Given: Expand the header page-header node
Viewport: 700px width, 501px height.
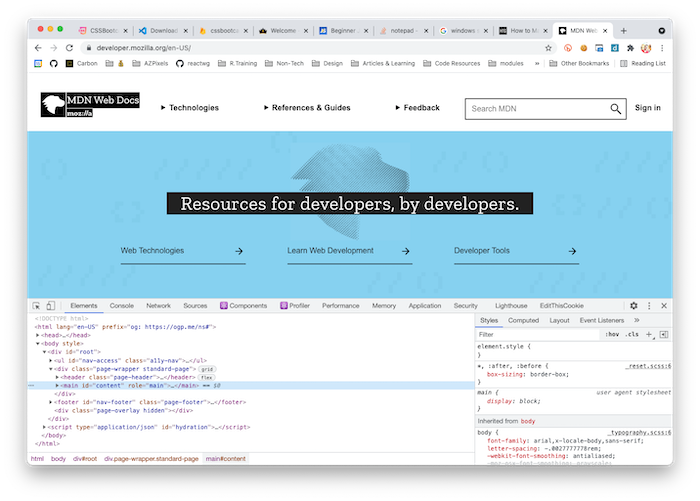Looking at the screenshot, I should [x=57, y=377].
